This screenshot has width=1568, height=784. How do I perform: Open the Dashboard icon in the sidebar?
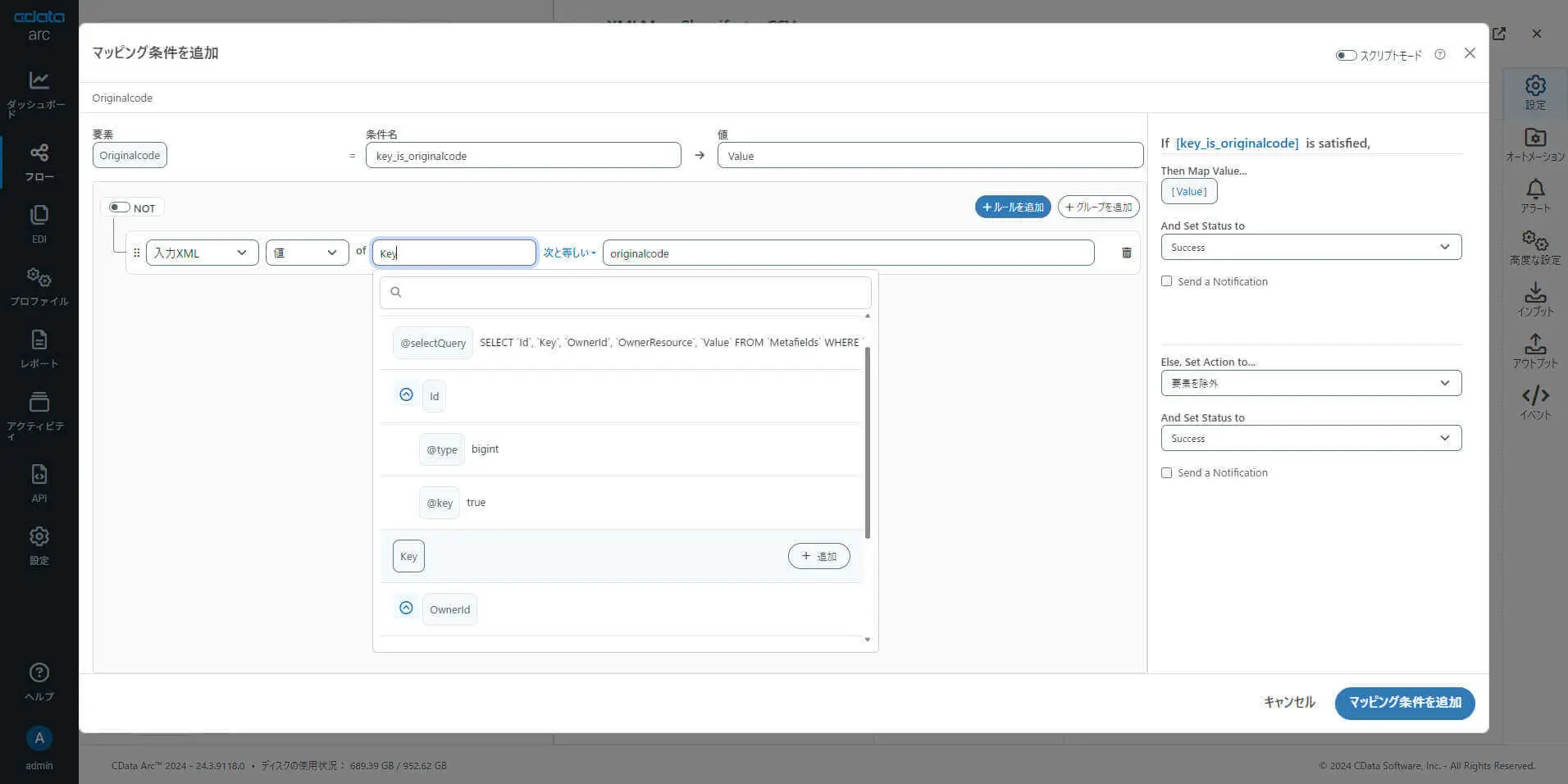[39, 80]
